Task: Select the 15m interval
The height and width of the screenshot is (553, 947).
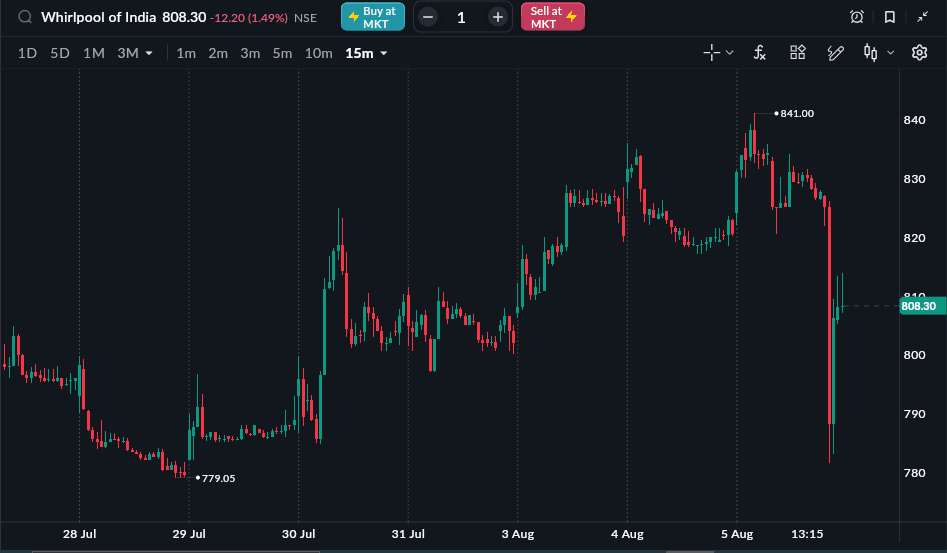Action: tap(359, 53)
